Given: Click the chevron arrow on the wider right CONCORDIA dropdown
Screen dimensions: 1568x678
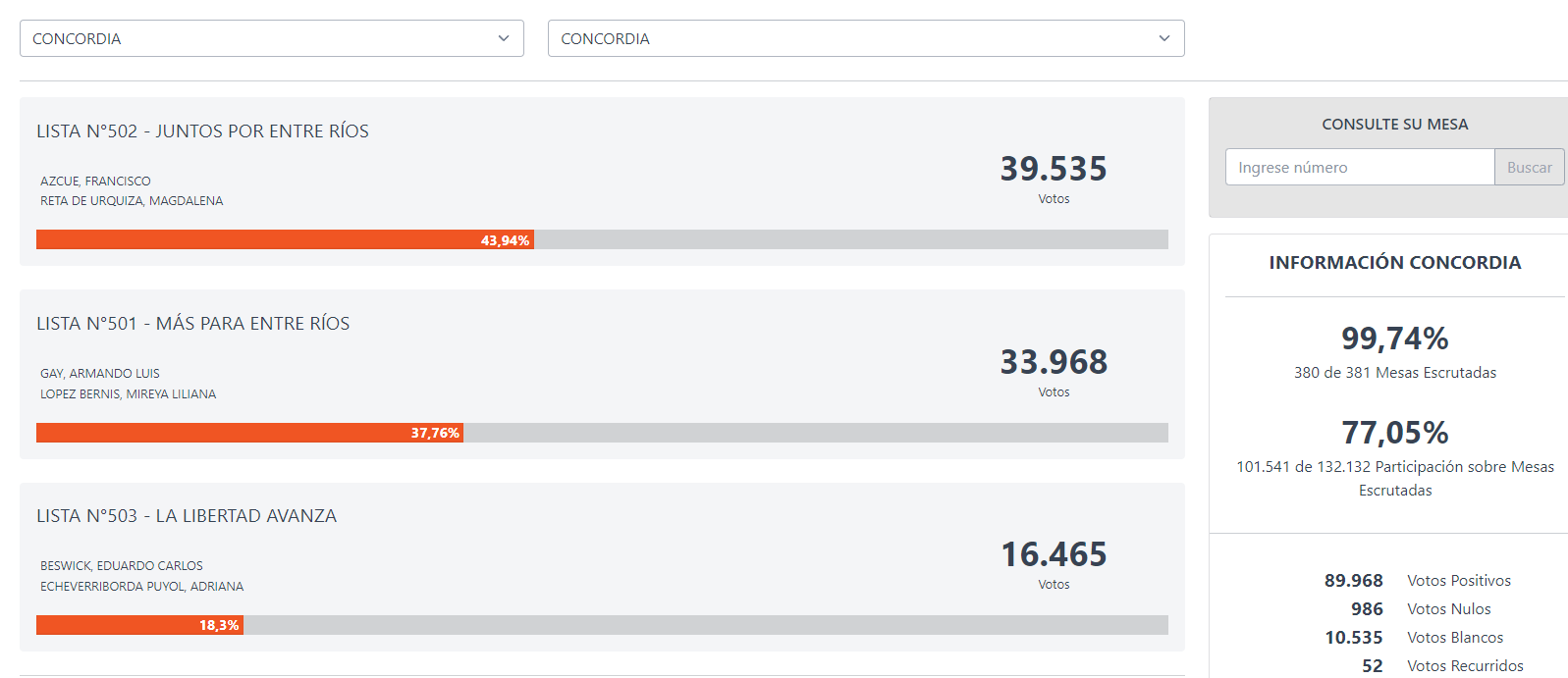Looking at the screenshot, I should (x=1164, y=38).
